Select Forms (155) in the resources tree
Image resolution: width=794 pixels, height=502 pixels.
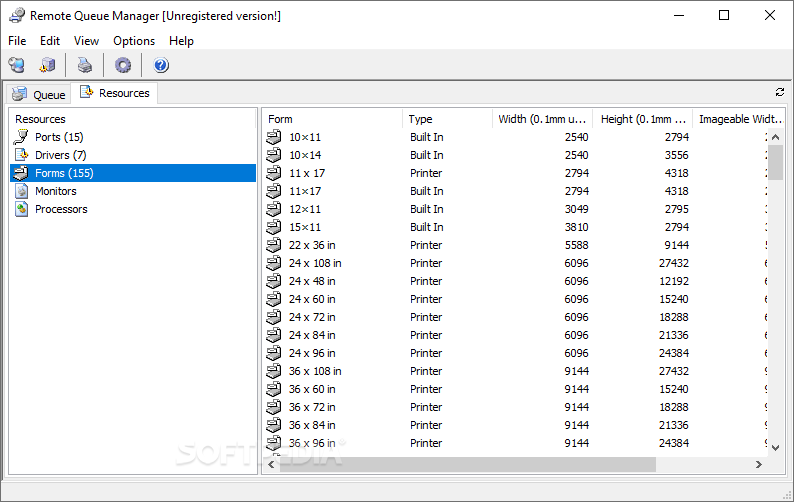click(133, 173)
